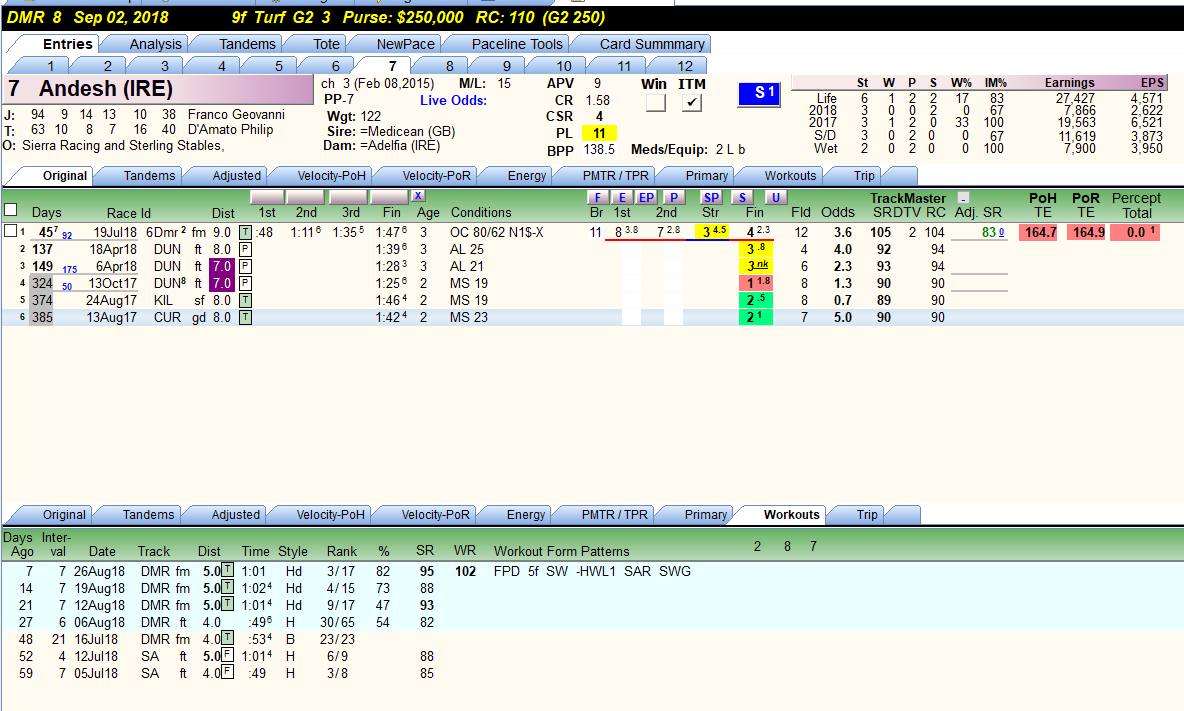This screenshot has width=1184, height=711.
Task: Select the EP button in paceline header
Action: [x=646, y=198]
